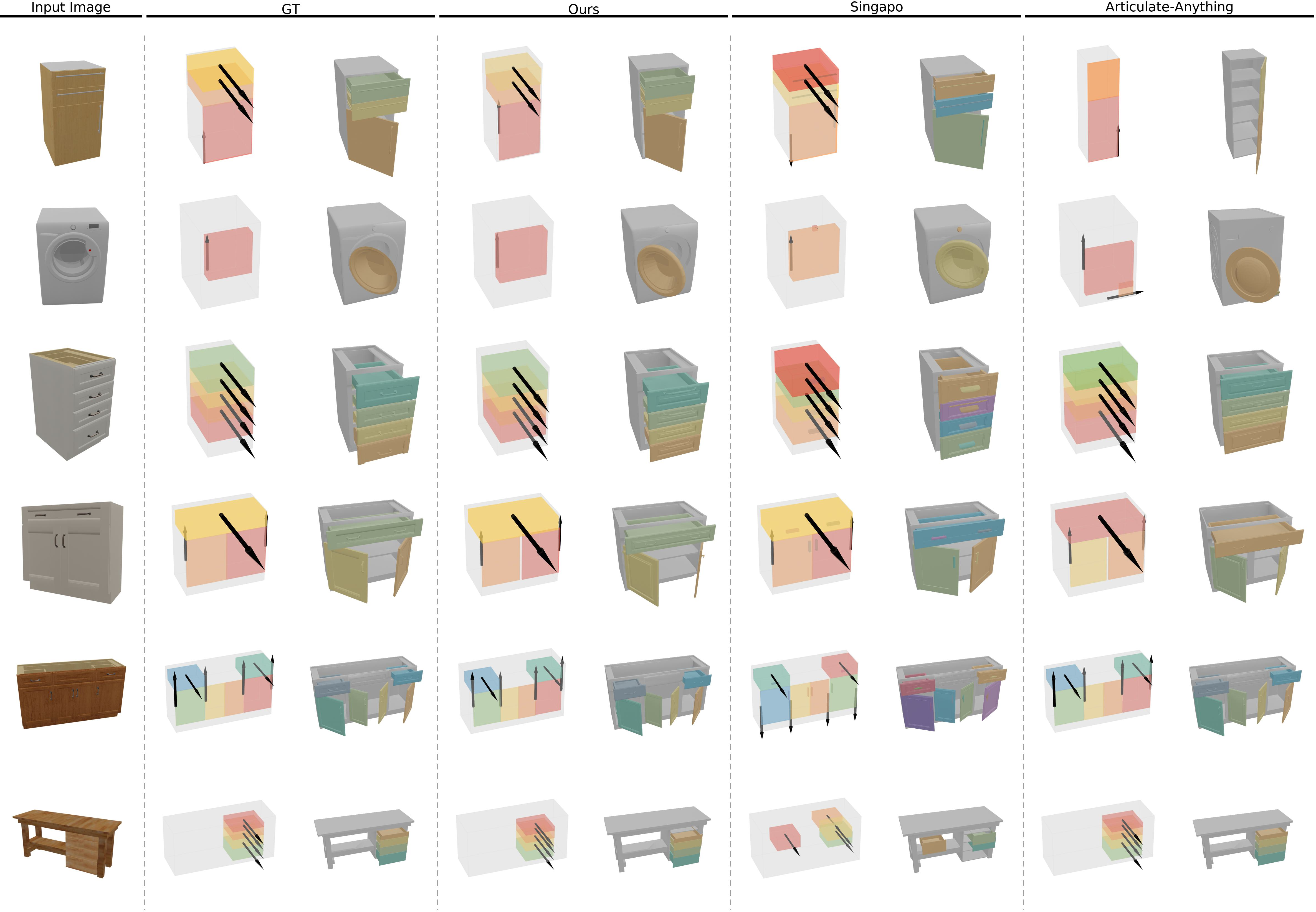Select the wooden drawer cabinet input image
1316x912 pixels.
pyautogui.click(x=73, y=114)
